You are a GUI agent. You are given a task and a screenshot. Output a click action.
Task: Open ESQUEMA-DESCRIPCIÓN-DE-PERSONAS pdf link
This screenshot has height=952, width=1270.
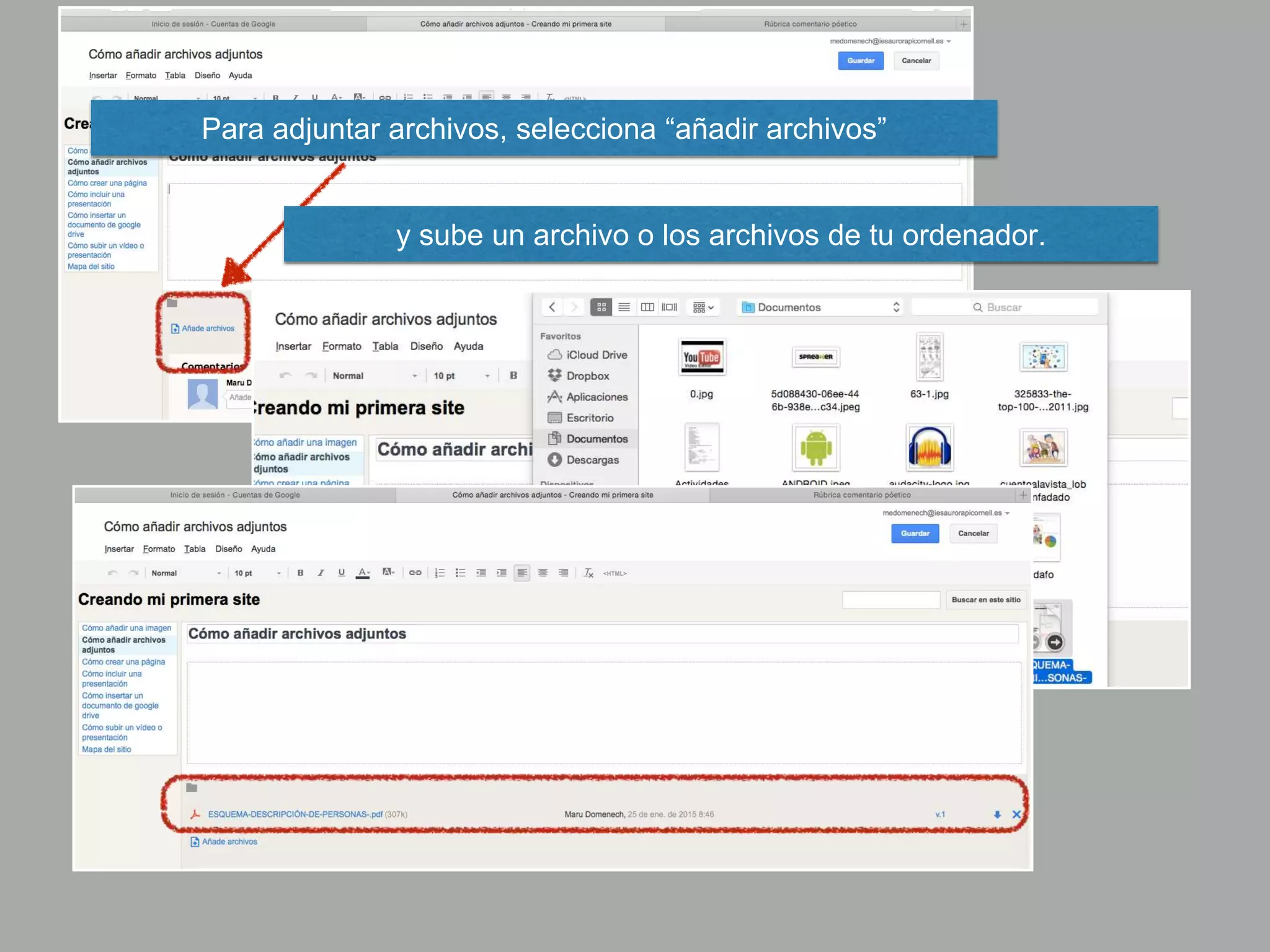(x=295, y=814)
